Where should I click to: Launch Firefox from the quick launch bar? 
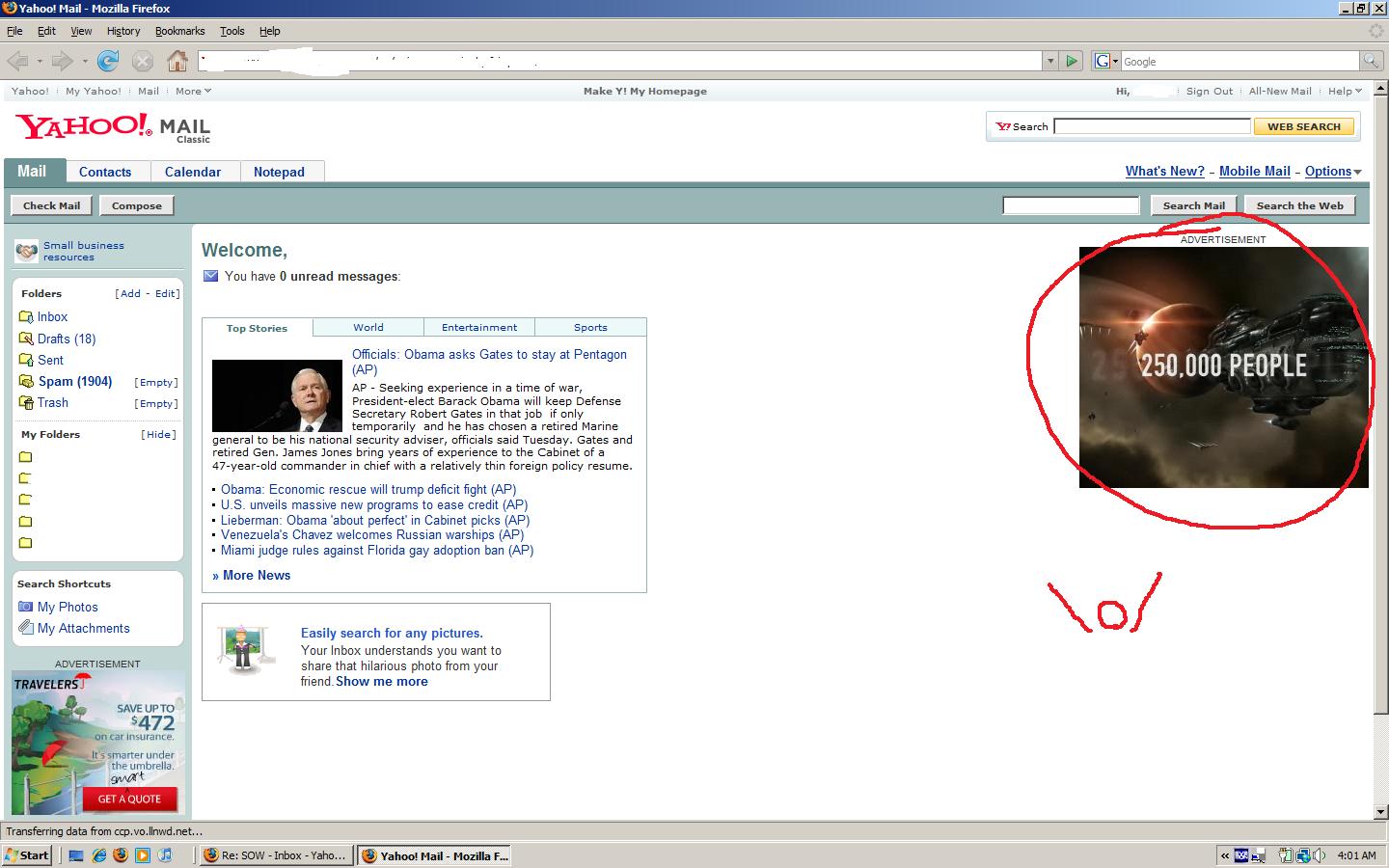pyautogui.click(x=121, y=854)
